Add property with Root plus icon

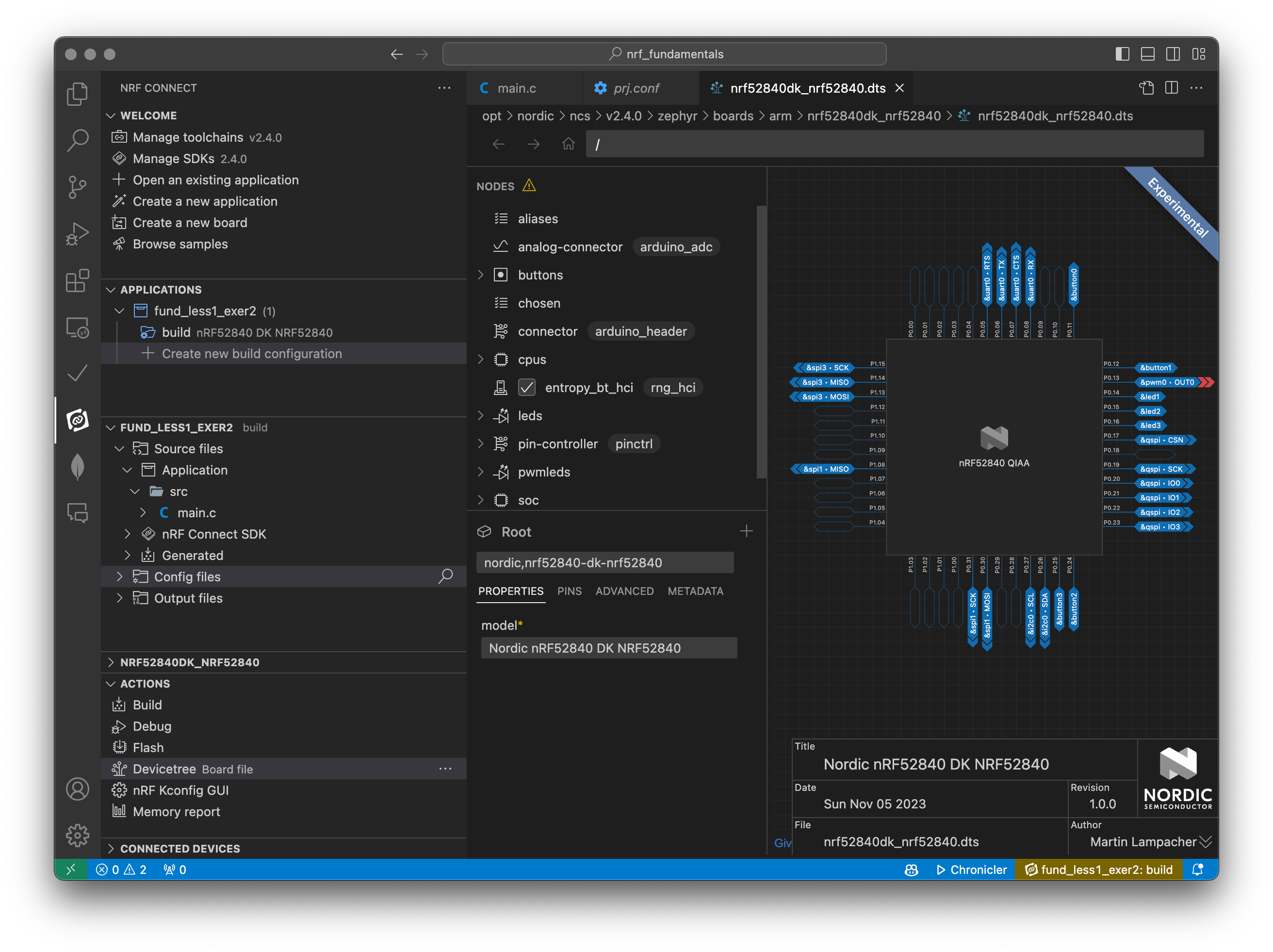pos(747,531)
